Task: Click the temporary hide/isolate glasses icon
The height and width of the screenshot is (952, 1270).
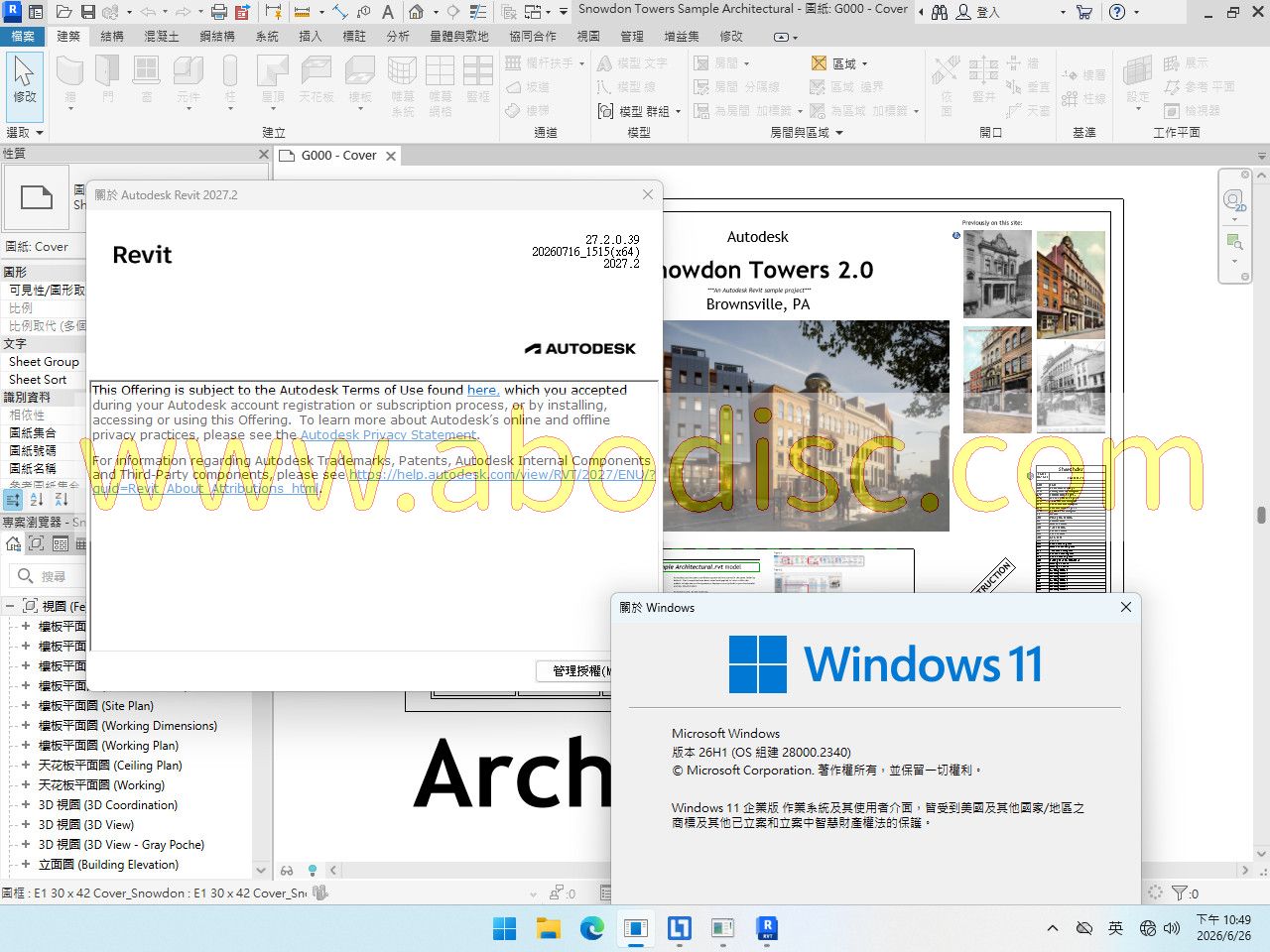Action: (287, 871)
